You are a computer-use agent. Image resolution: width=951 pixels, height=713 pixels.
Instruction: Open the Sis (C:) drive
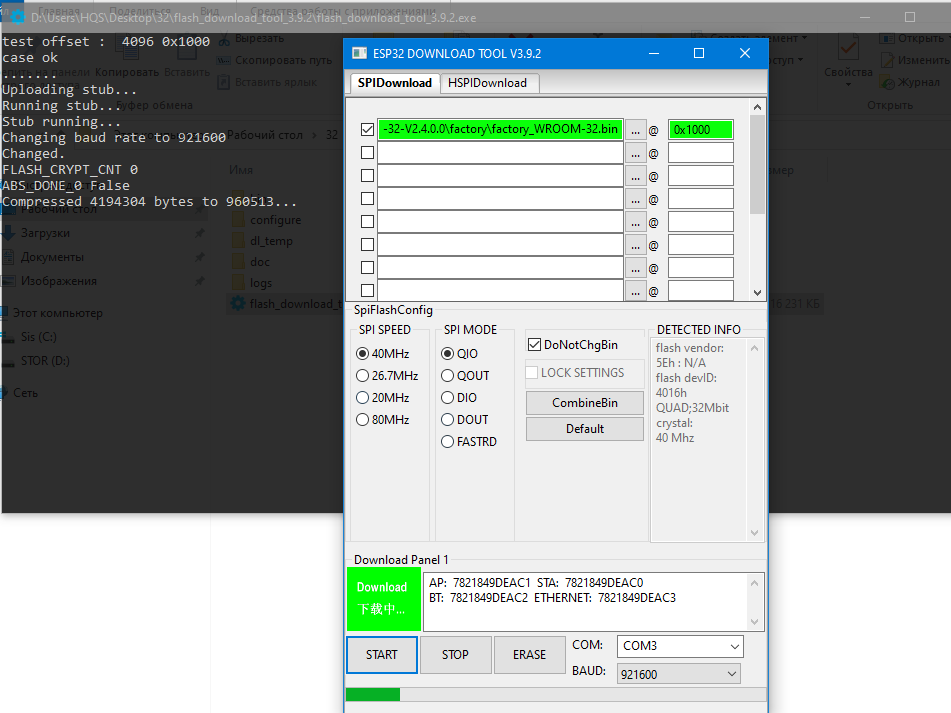tap(38, 337)
